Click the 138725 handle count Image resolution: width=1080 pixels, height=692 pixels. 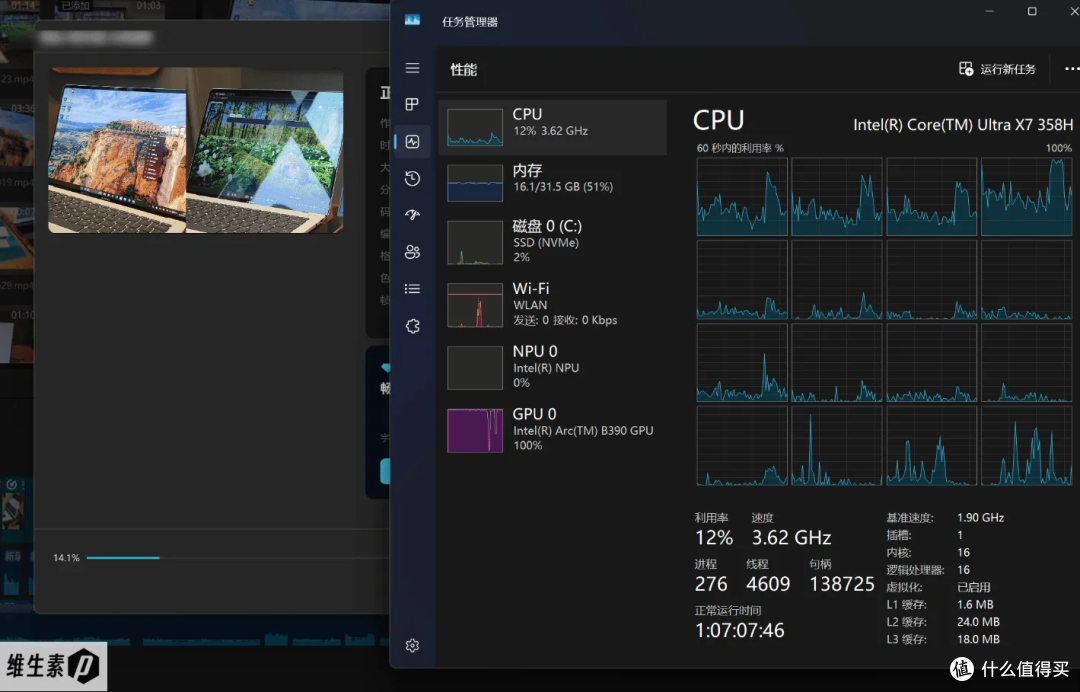tap(842, 585)
